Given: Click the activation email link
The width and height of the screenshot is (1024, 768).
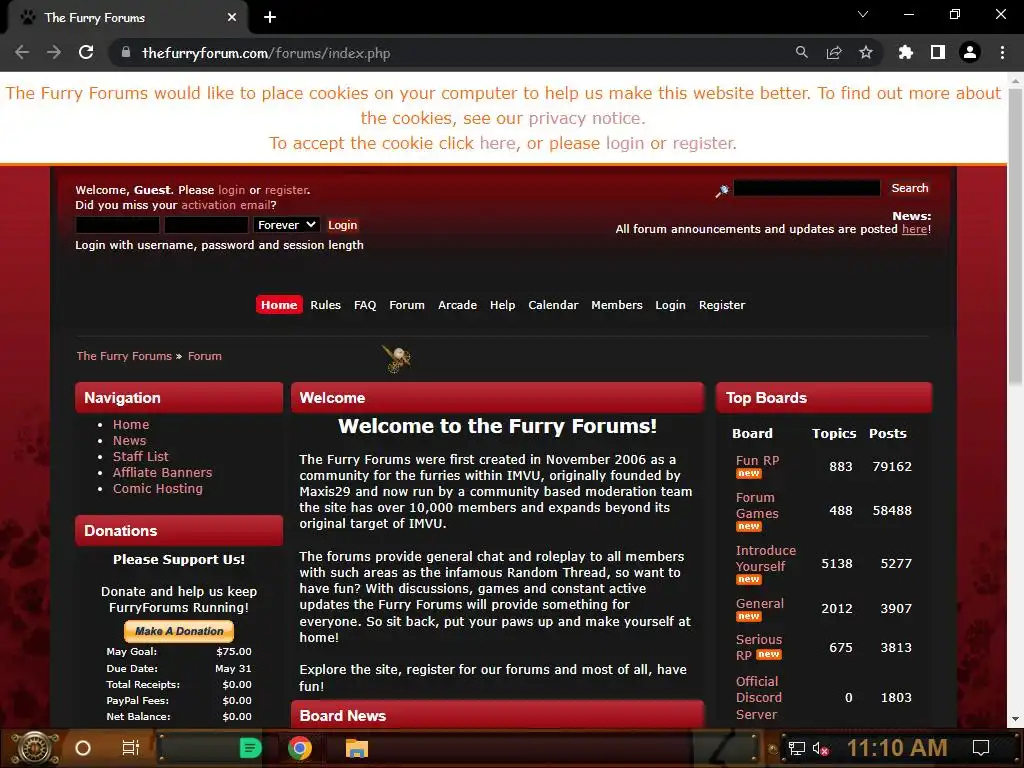Looking at the screenshot, I should 225,205.
